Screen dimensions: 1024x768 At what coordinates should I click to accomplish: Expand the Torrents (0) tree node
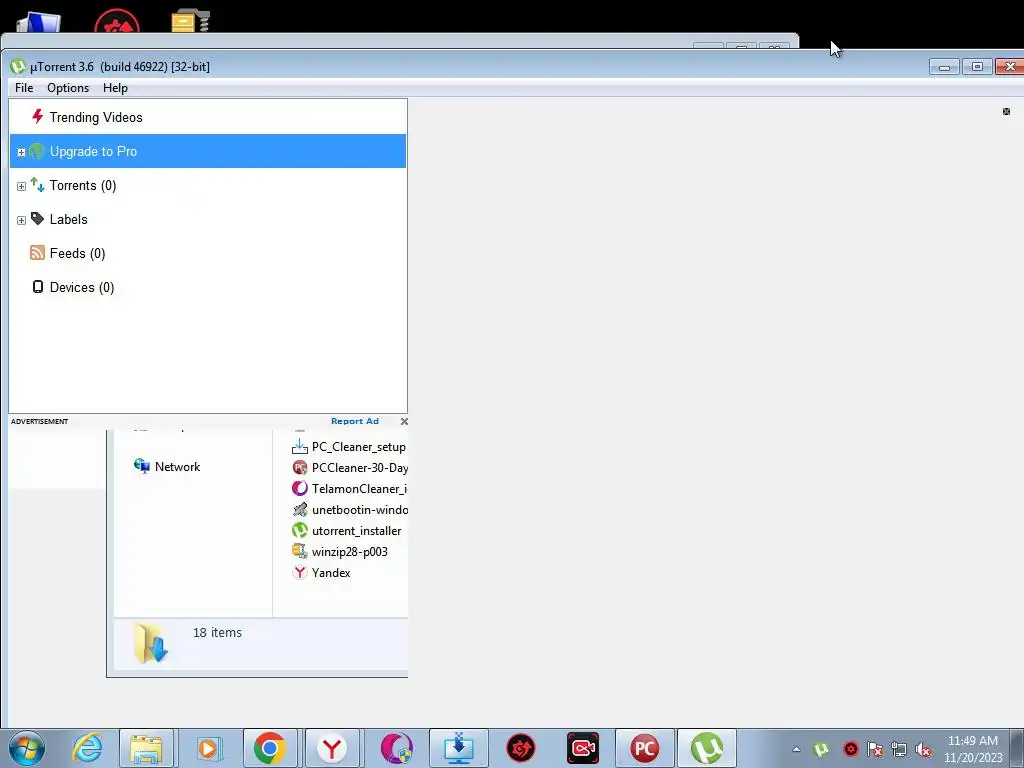(x=21, y=186)
